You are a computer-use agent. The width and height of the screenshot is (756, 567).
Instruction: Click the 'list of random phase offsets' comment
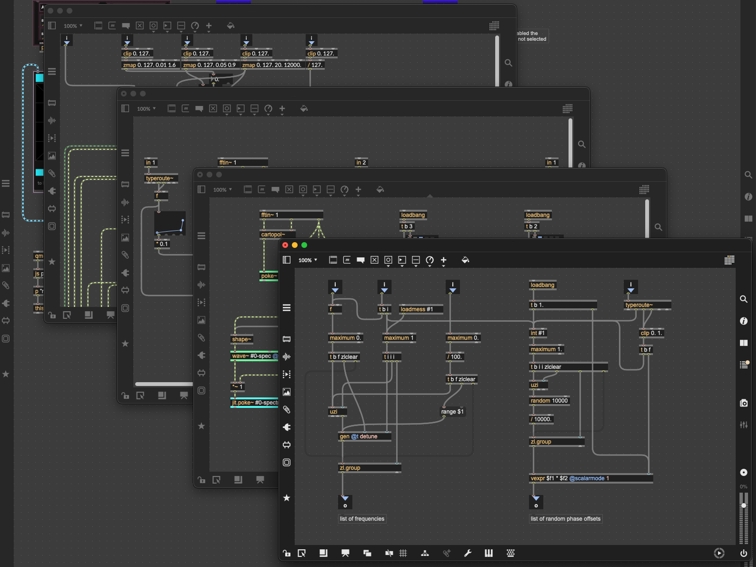(566, 519)
